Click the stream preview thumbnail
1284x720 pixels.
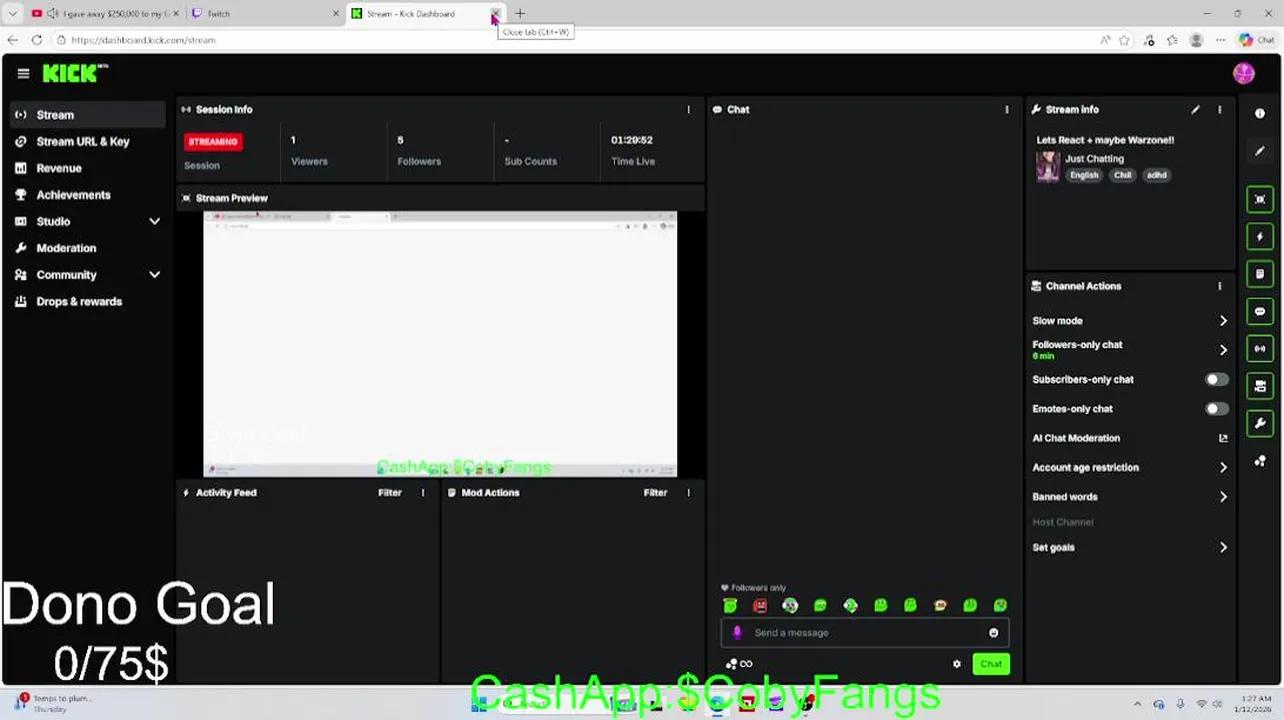click(x=440, y=344)
